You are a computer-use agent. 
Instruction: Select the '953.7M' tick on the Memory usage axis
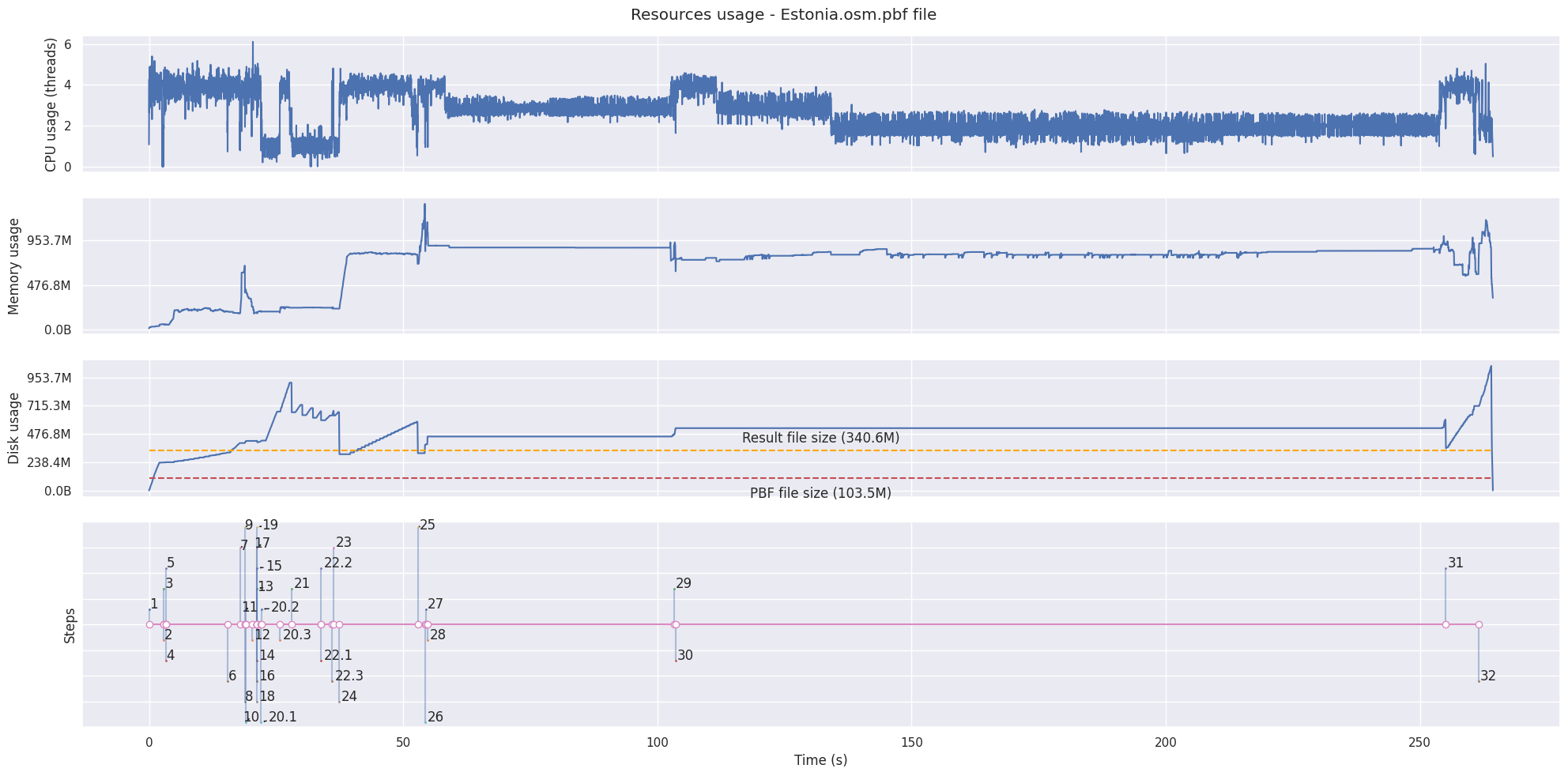pyautogui.click(x=51, y=240)
